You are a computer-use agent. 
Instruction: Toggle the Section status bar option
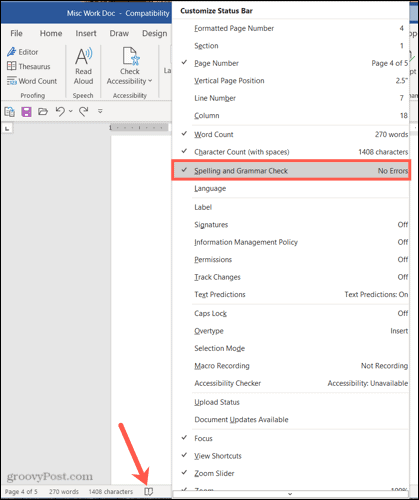[291, 46]
